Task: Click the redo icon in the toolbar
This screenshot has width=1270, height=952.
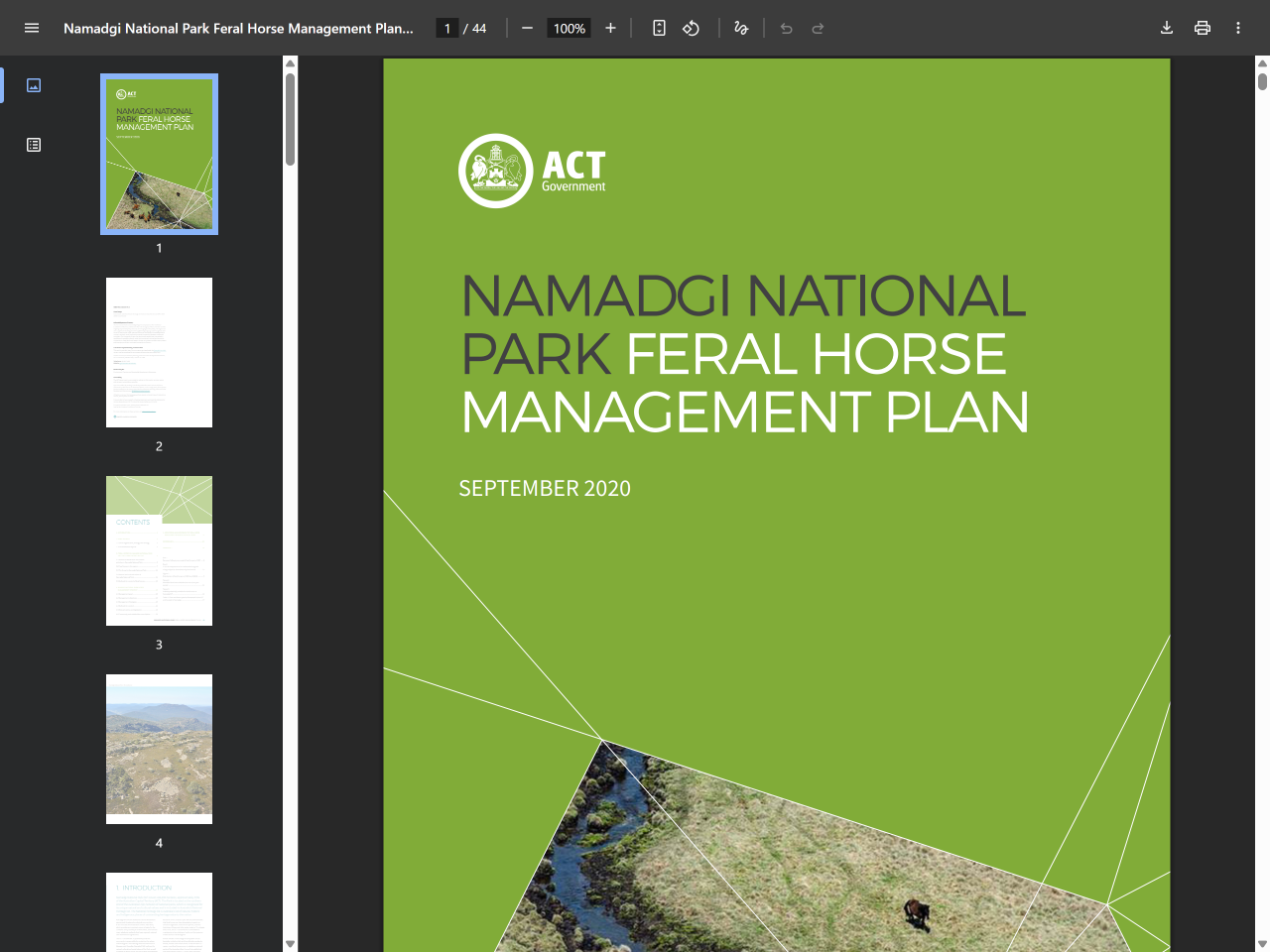Action: 818,28
